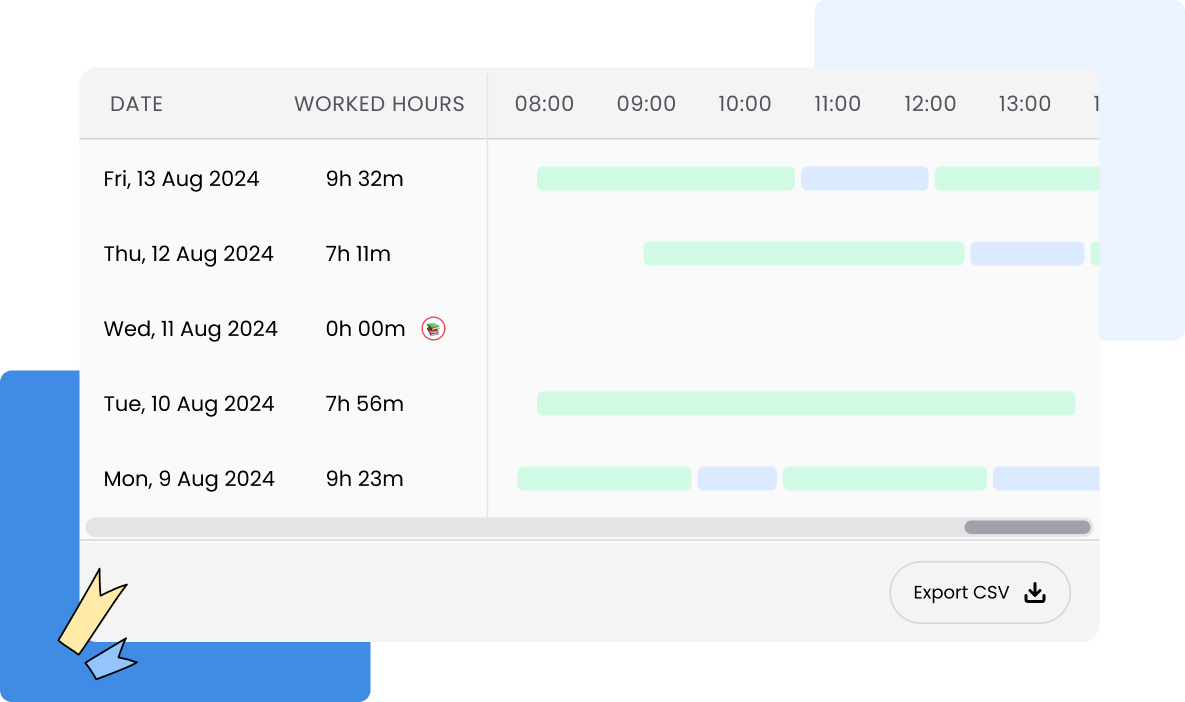
Task: Click the long green block for Tue 10 Aug
Action: 806,403
